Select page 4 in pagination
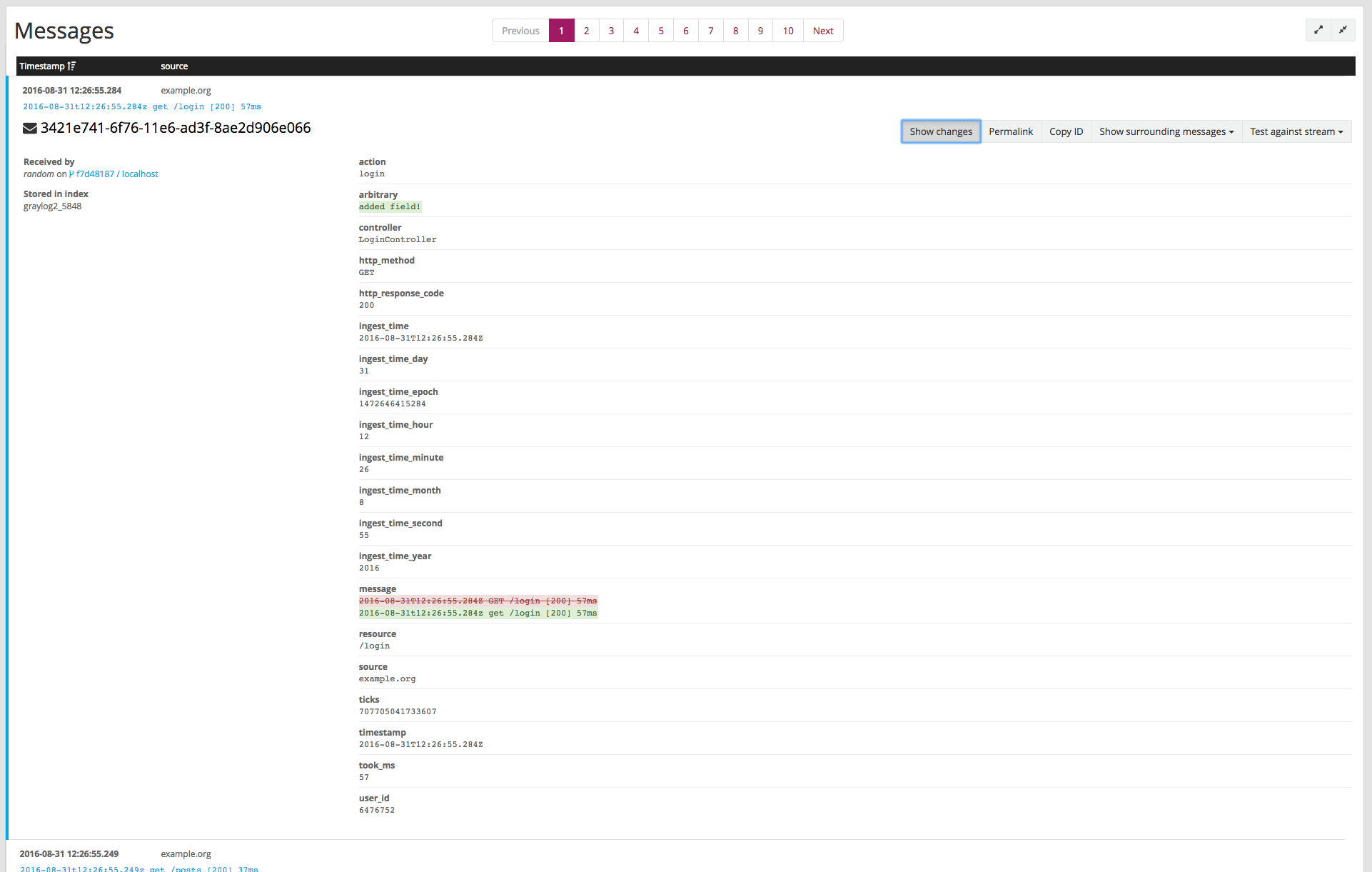1372x872 pixels. [636, 31]
